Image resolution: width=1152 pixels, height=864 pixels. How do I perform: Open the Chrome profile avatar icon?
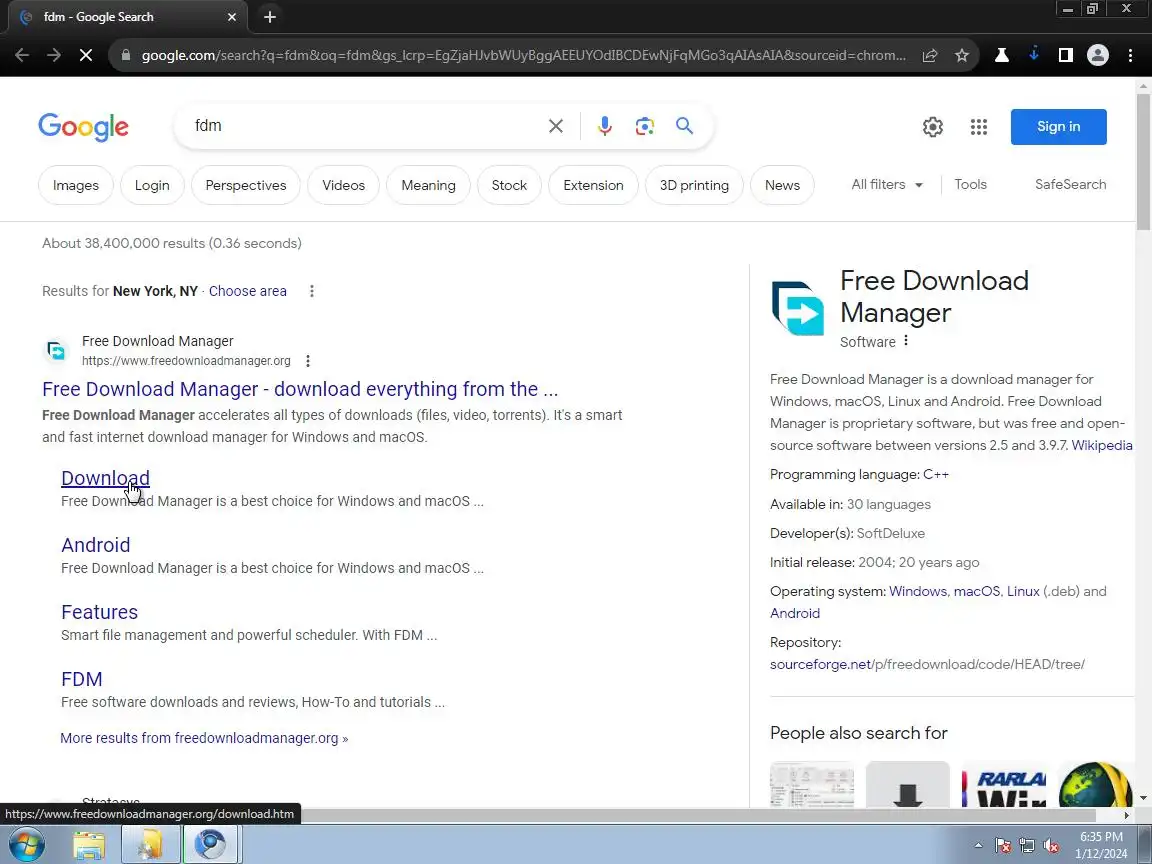click(x=1098, y=55)
